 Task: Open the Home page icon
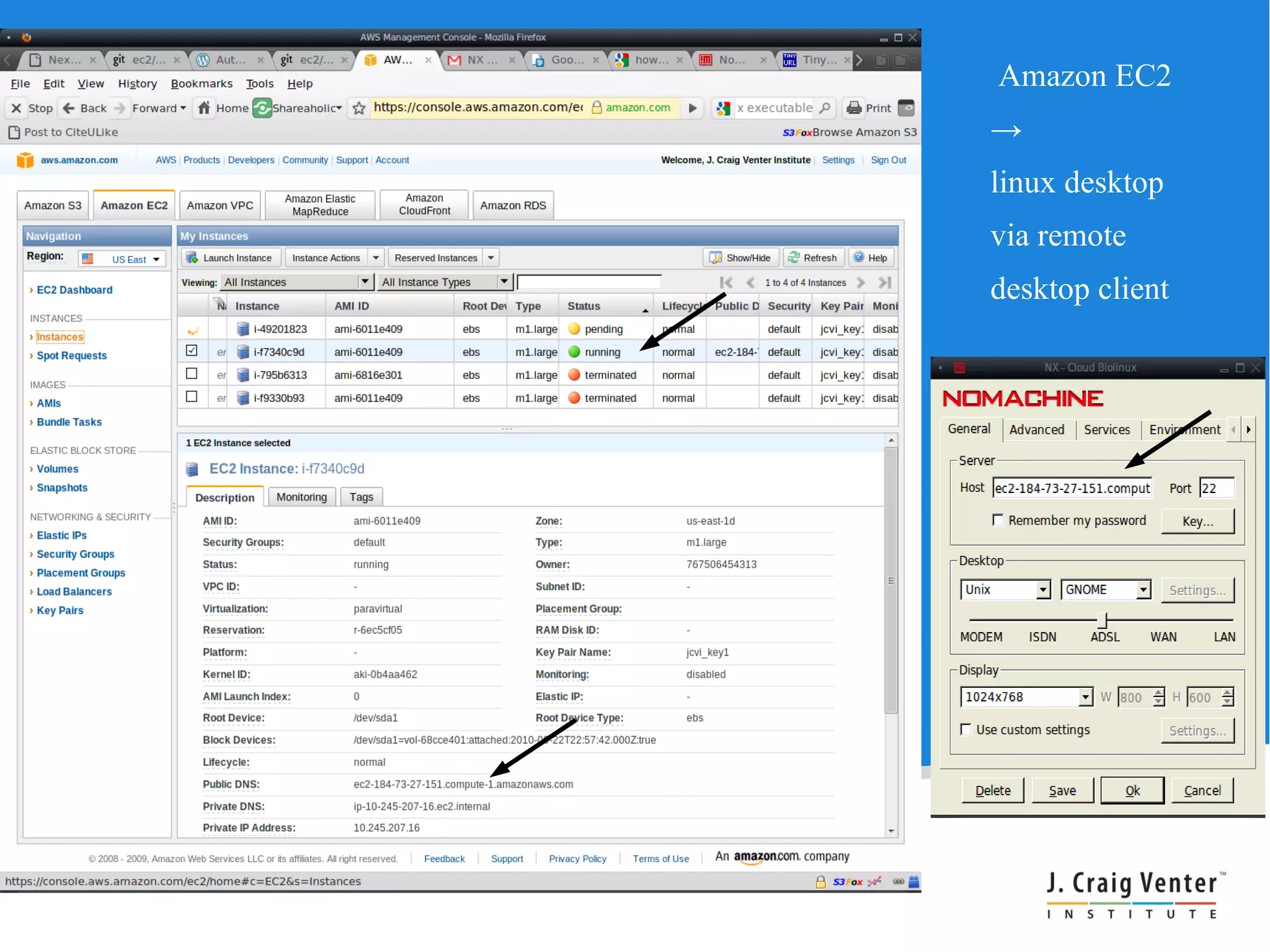[204, 108]
